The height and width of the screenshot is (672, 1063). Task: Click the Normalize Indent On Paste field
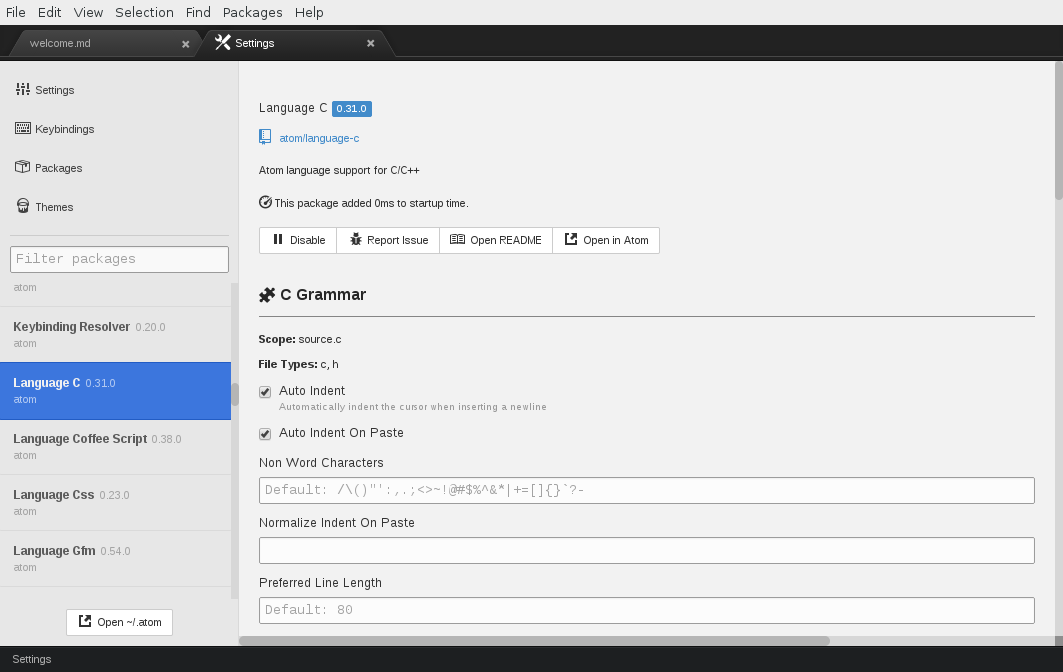click(647, 550)
